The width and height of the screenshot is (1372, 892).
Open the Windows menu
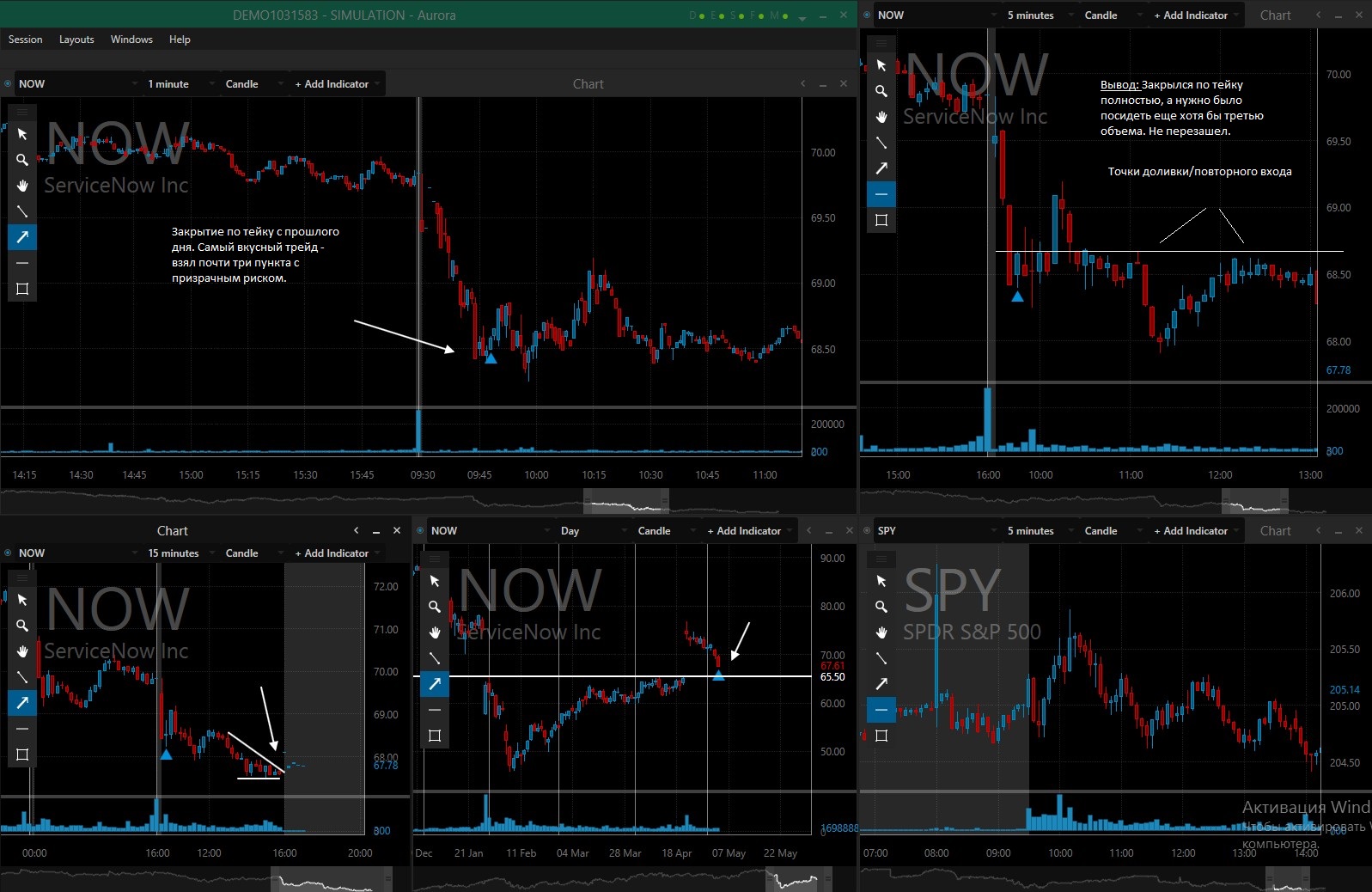(131, 40)
